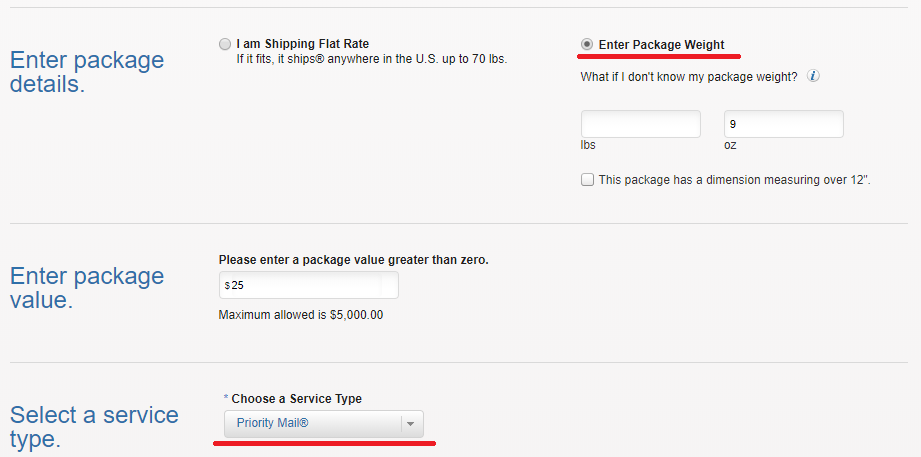Image resolution: width=921 pixels, height=457 pixels.
Task: Select the Enter Package Weight radio button
Action: (587, 44)
